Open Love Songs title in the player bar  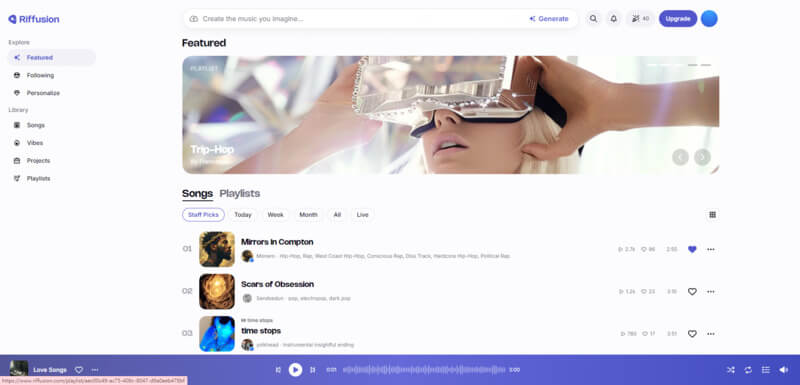50,370
